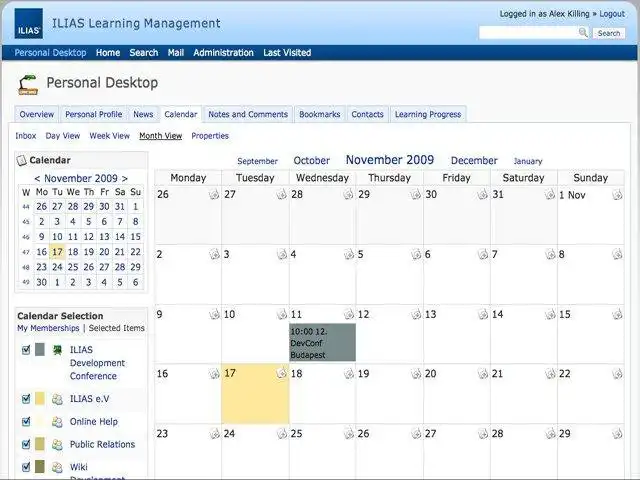Add appointment icon on day 4
This screenshot has width=640, height=480.
point(349,254)
